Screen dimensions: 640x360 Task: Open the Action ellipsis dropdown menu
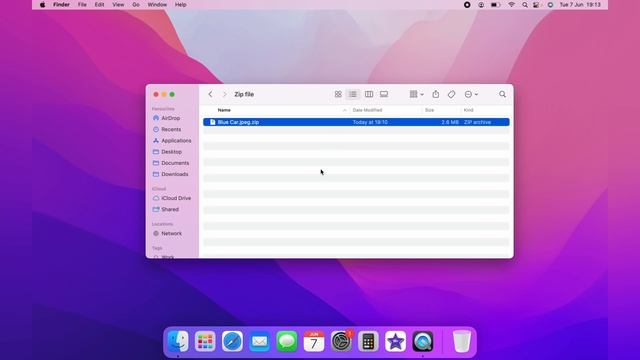point(471,94)
